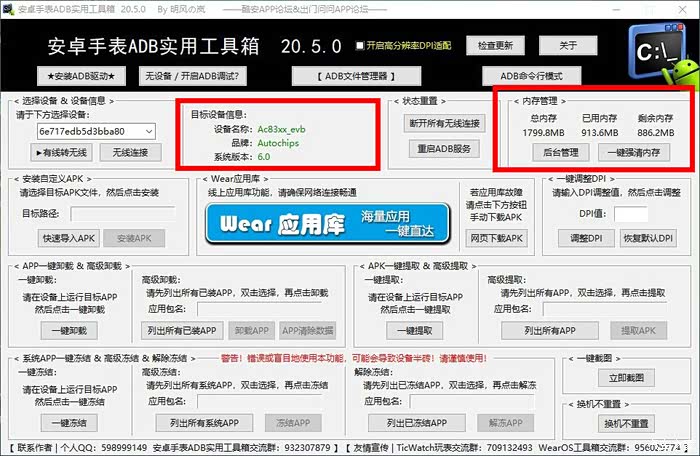Click free memory value 886.2MB

pyautogui.click(x=655, y=133)
